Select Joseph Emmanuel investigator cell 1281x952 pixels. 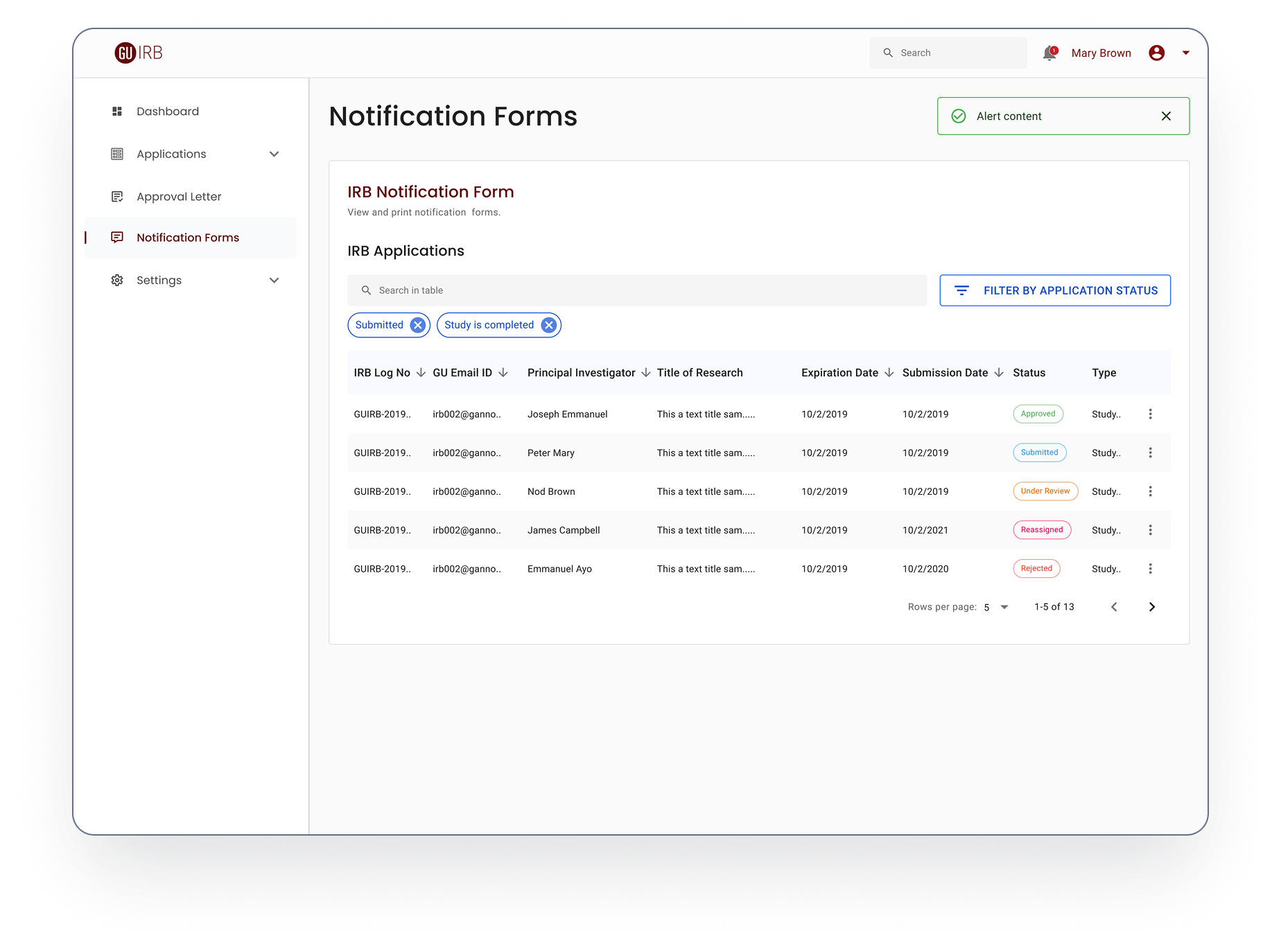coord(568,414)
